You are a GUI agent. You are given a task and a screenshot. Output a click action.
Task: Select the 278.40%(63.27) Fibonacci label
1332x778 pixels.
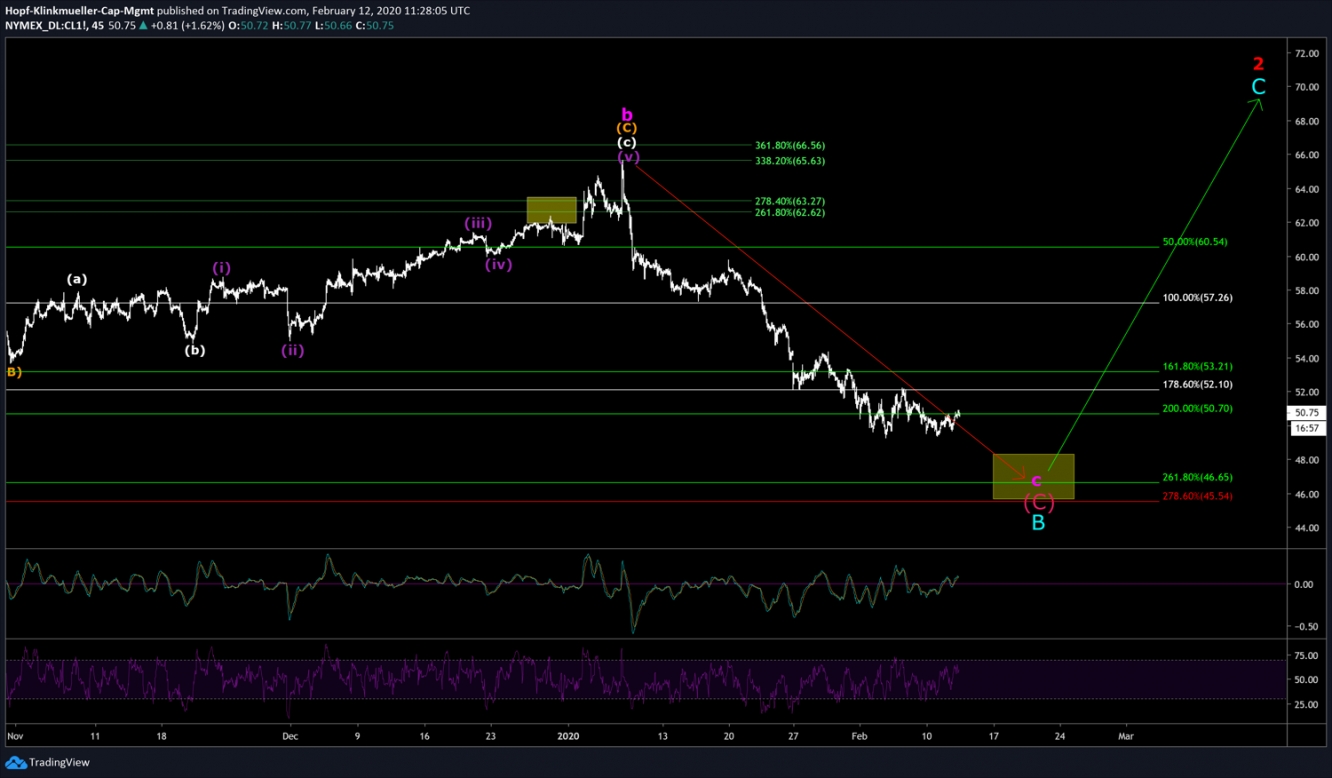click(x=790, y=201)
